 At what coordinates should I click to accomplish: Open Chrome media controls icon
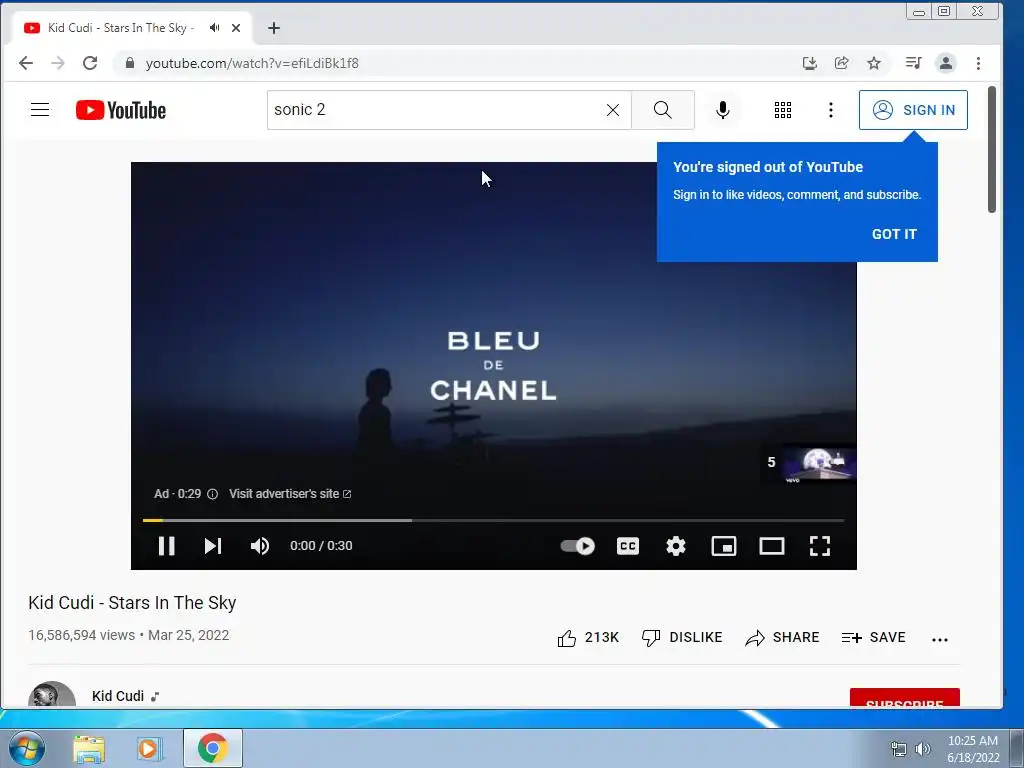[x=913, y=63]
